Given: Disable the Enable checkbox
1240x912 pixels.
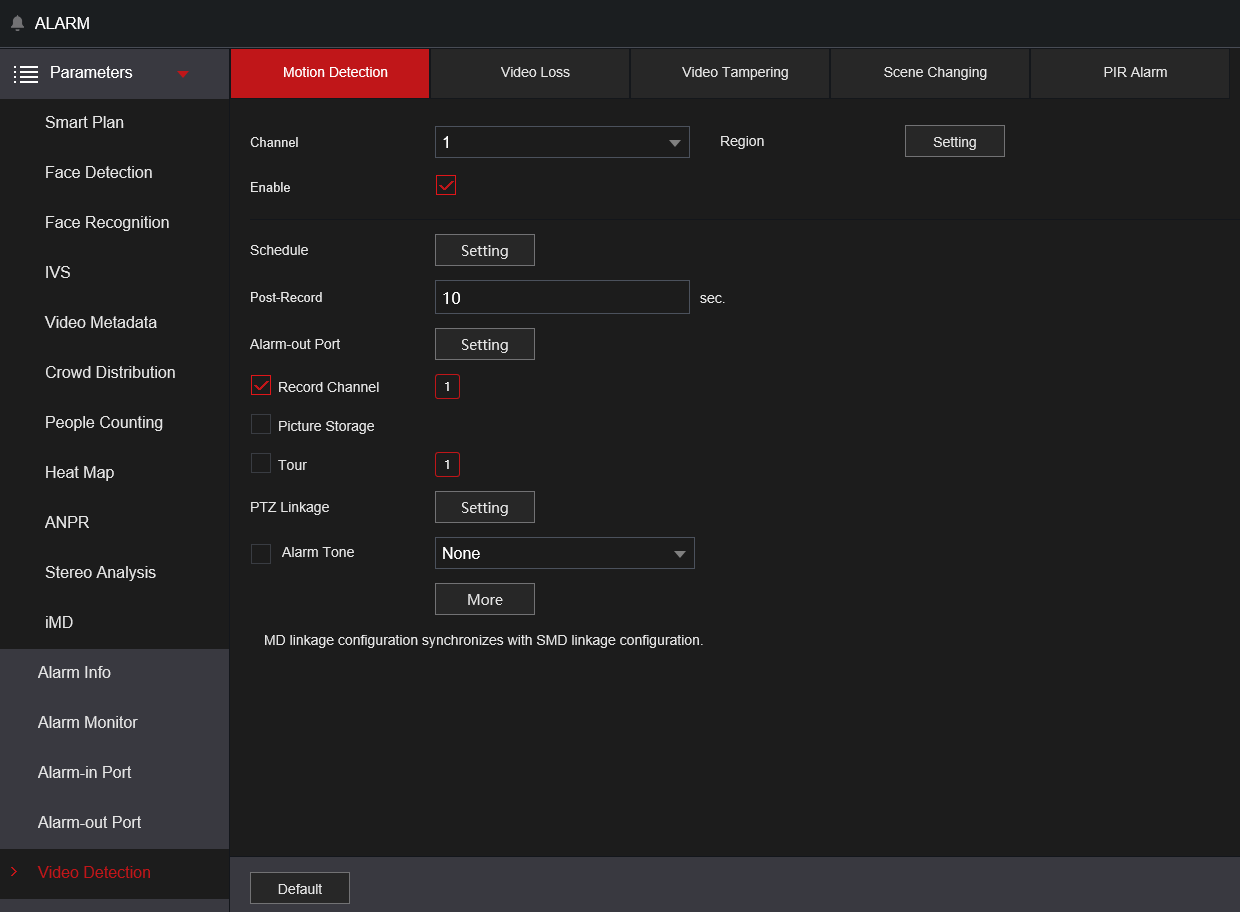Looking at the screenshot, I should (x=446, y=186).
